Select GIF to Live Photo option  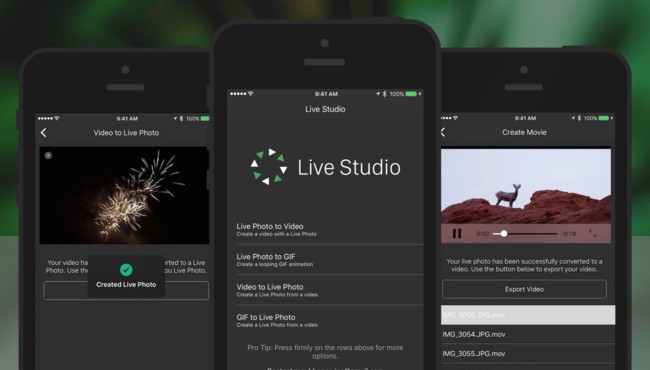tap(325, 321)
